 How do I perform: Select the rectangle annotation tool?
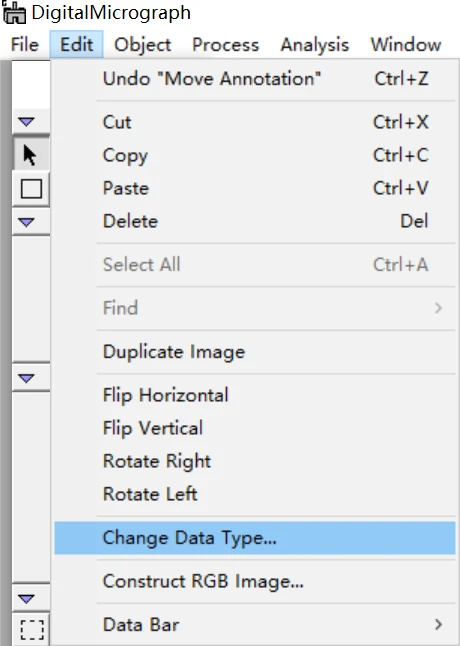31,189
